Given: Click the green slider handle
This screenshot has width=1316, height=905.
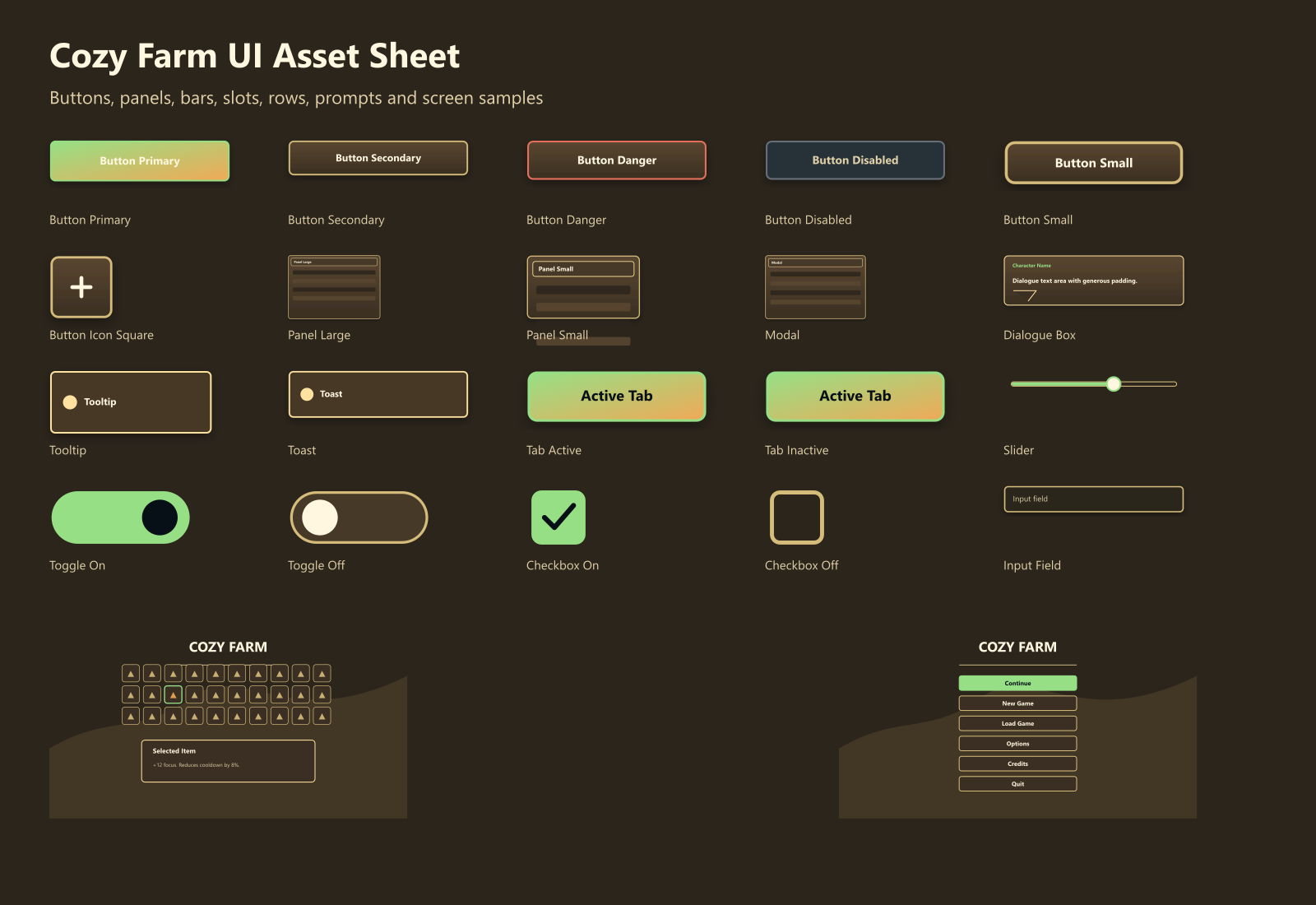Looking at the screenshot, I should point(1114,384).
